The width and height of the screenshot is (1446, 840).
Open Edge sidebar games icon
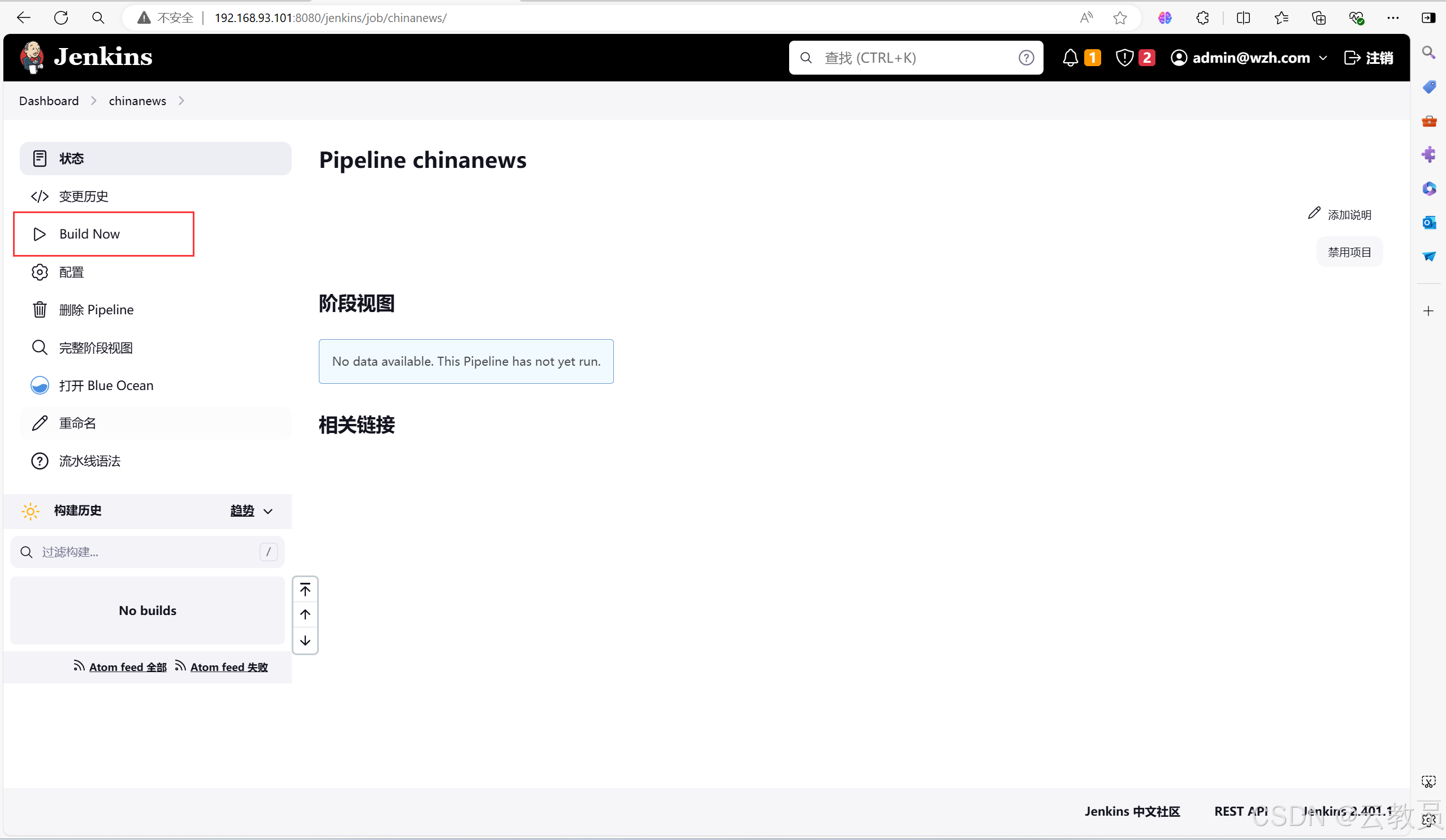coord(1429,154)
